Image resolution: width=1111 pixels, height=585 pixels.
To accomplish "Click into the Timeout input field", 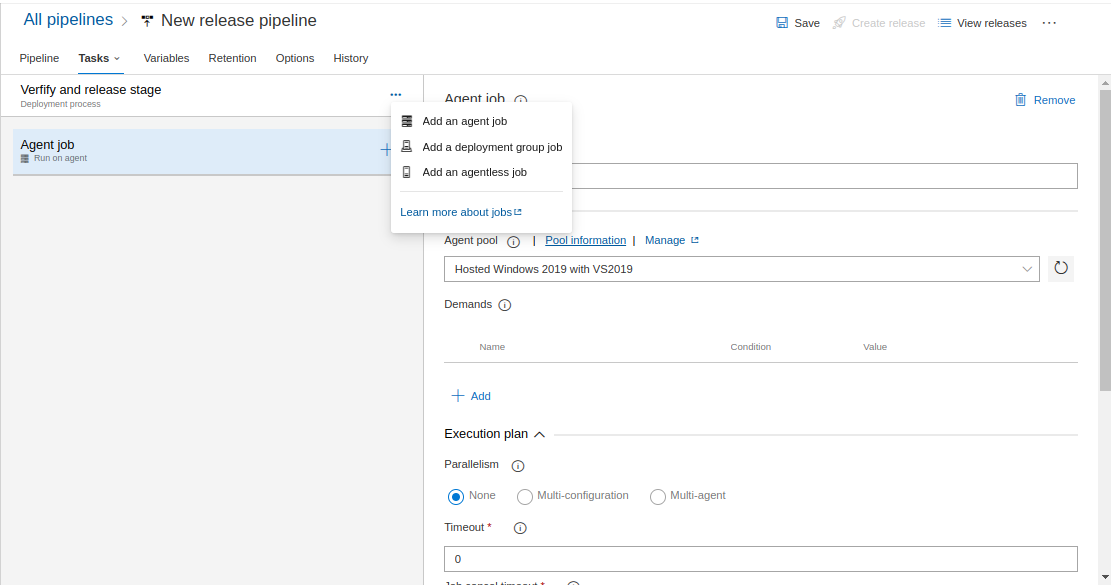I will 760,559.
